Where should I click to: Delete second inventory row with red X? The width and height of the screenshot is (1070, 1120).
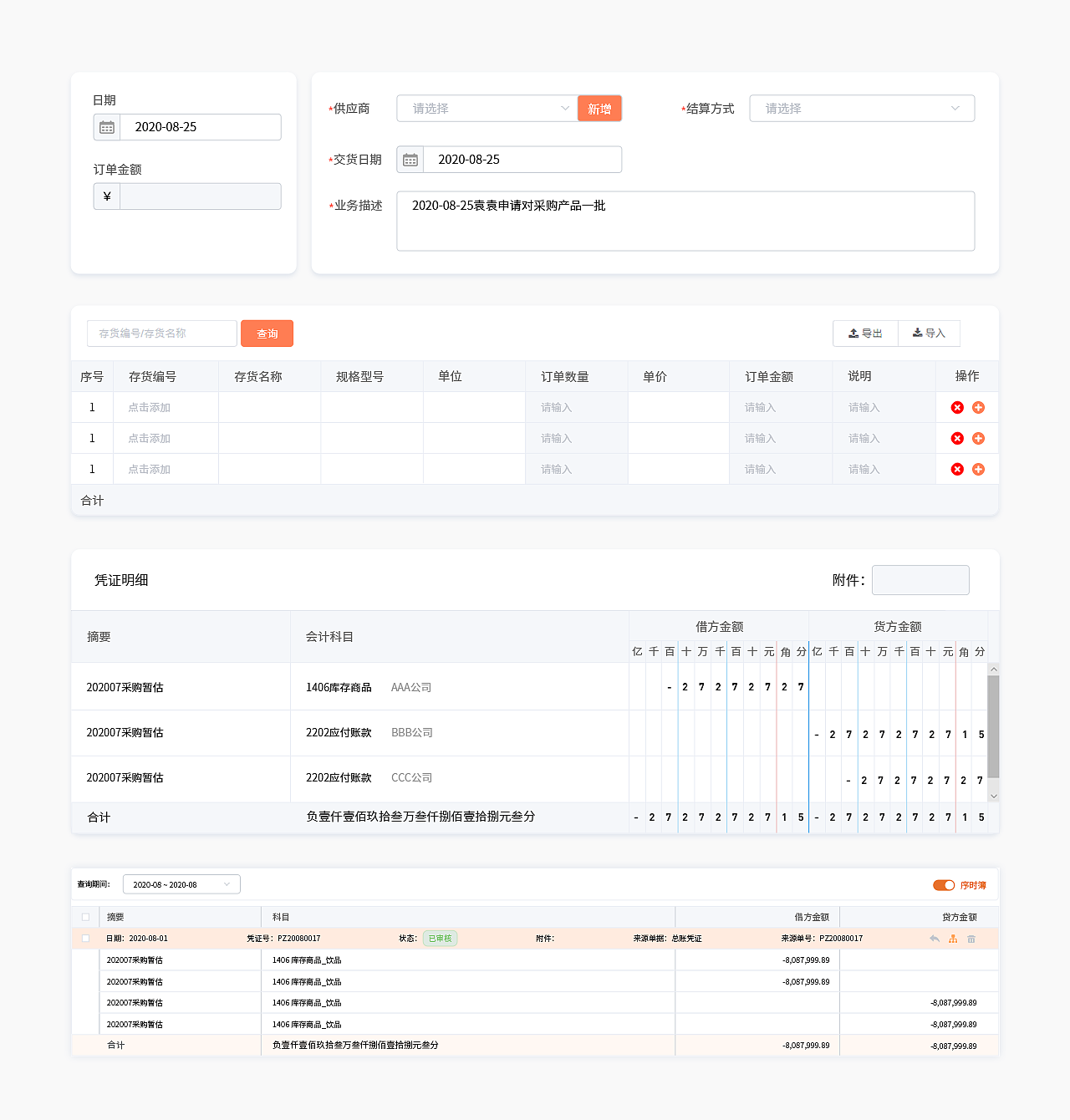tap(957, 439)
